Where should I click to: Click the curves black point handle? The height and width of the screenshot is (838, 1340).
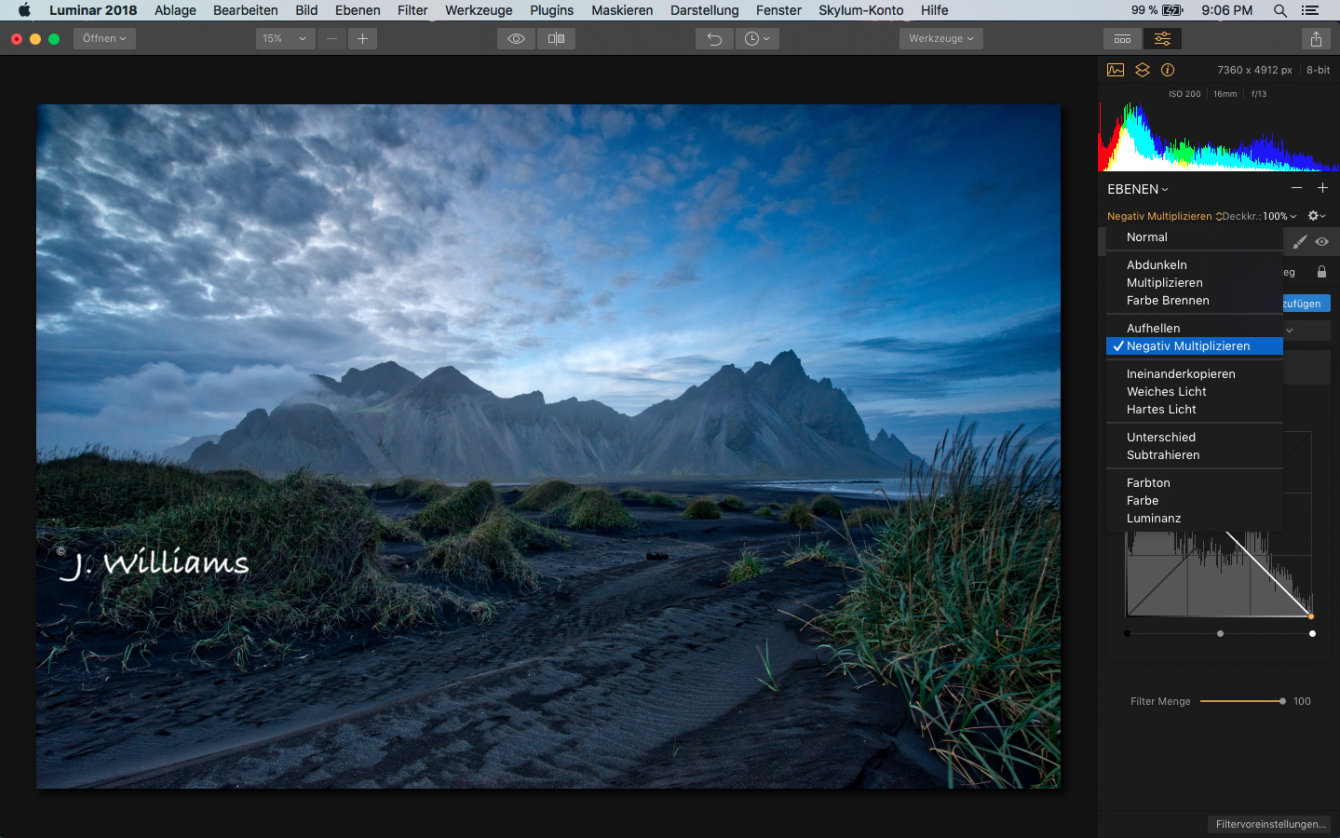[1127, 633]
